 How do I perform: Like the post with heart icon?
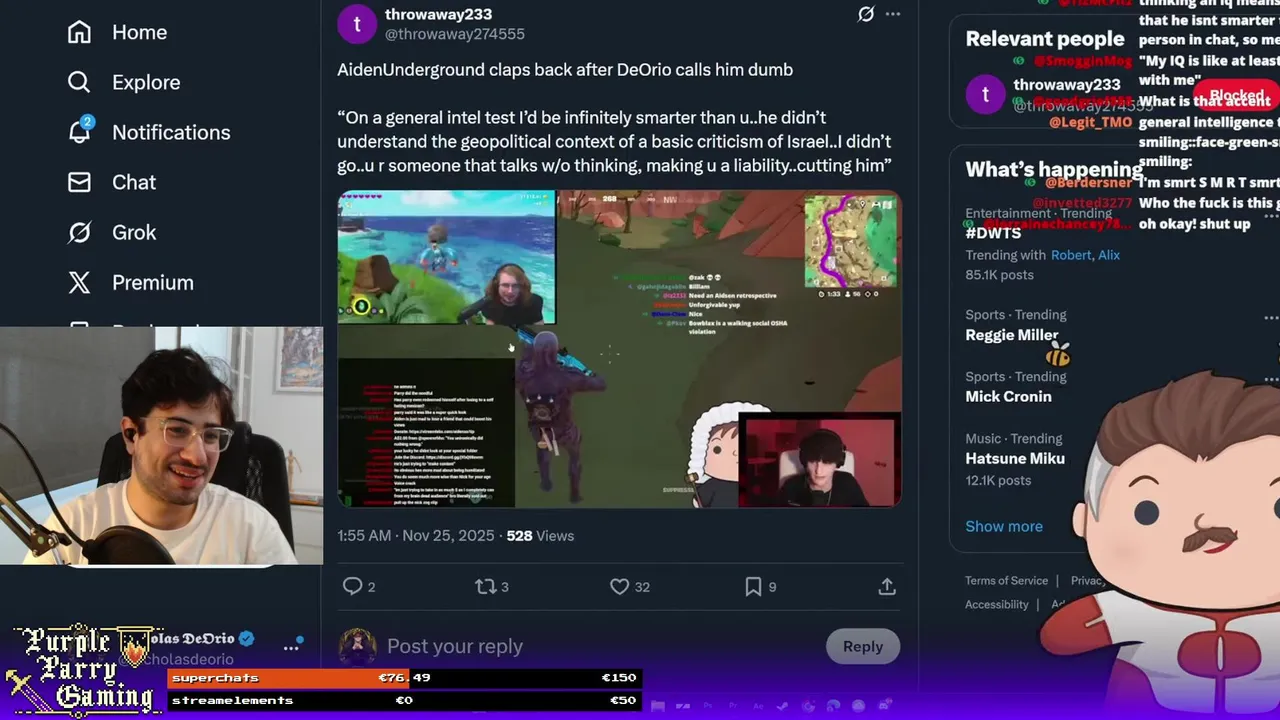tap(620, 587)
